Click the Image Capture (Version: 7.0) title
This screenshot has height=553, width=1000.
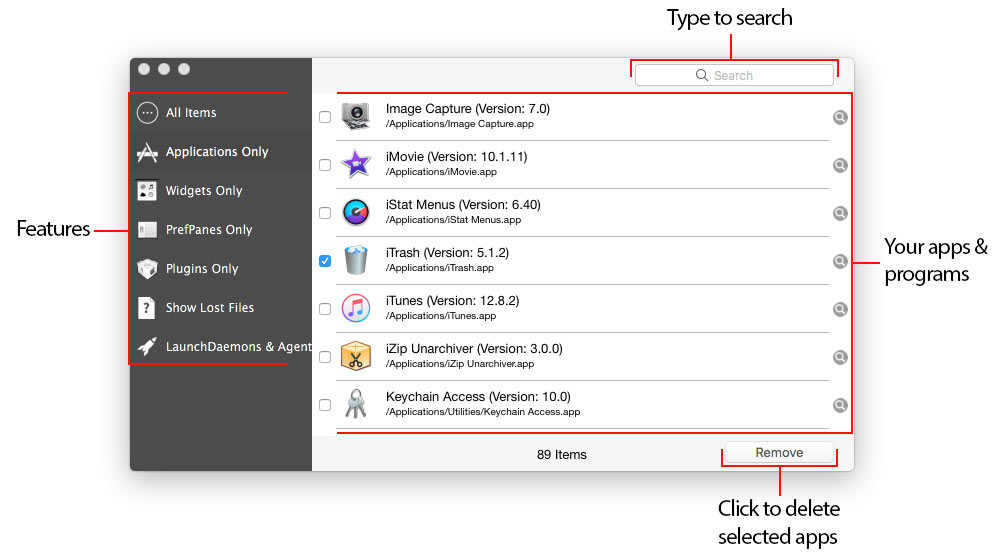tap(467, 109)
